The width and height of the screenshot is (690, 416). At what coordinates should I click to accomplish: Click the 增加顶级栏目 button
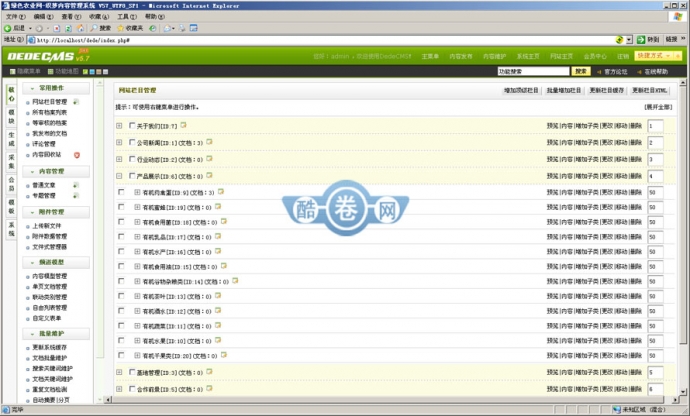(521, 91)
